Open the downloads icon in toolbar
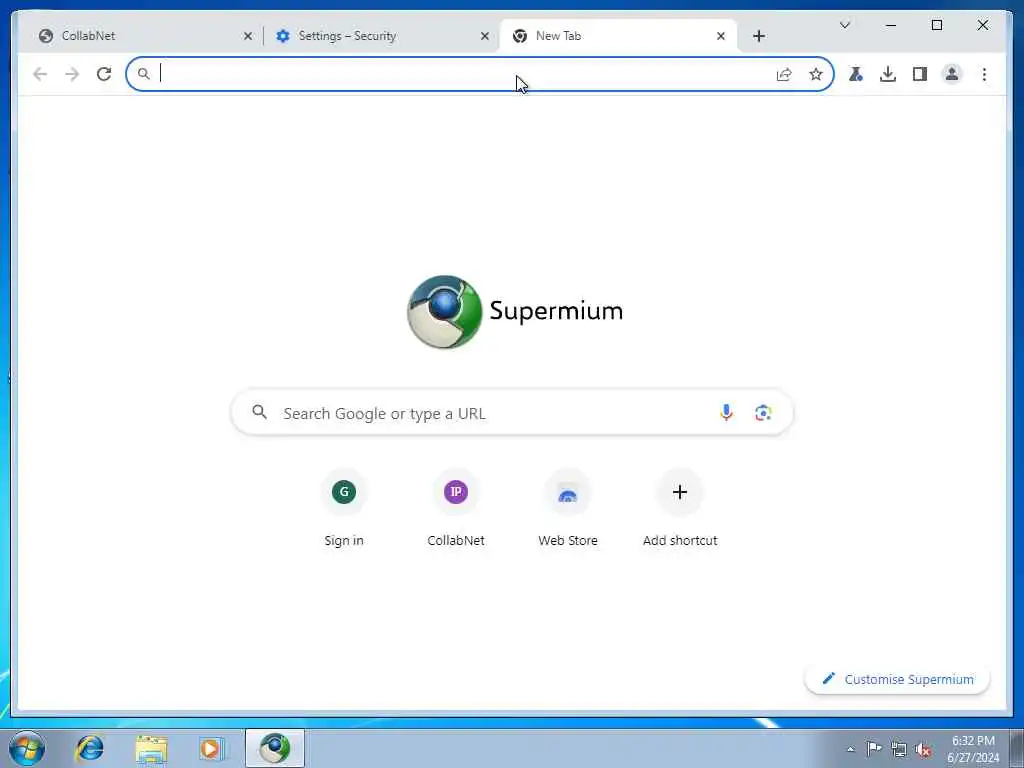Screen dimensions: 1024x768 pos(888,74)
